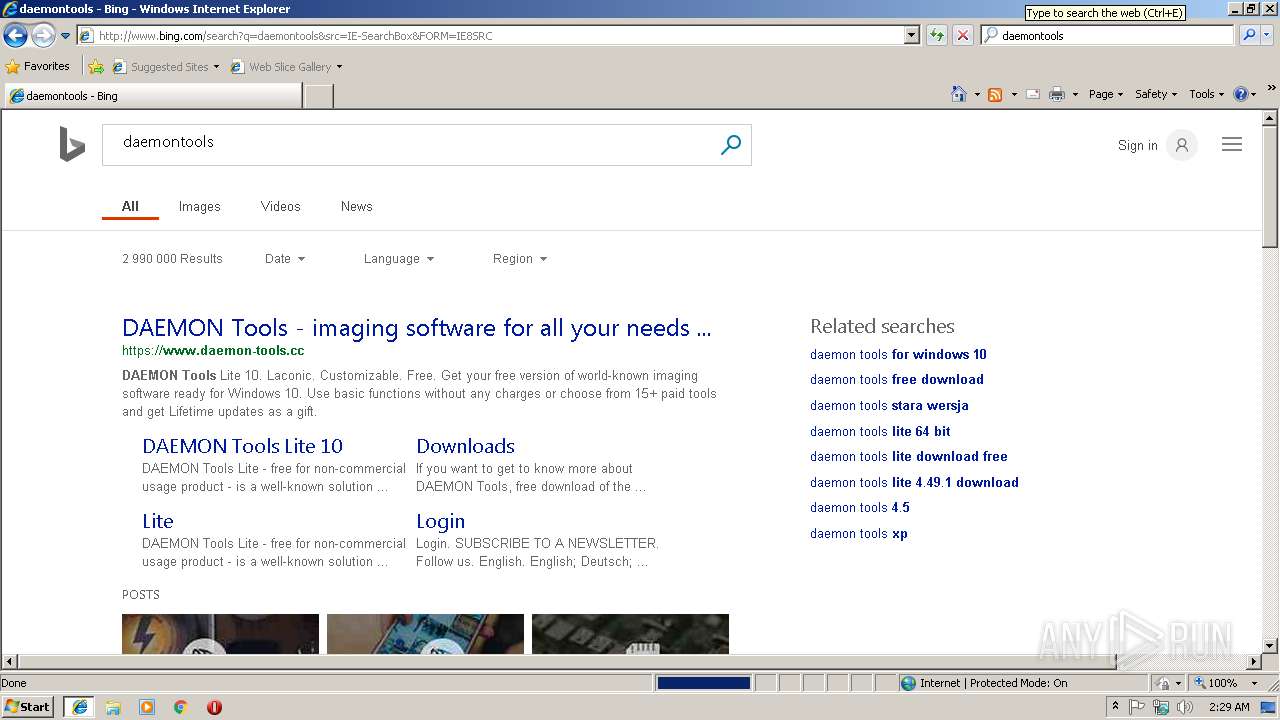Screen dimensions: 1280x720
Task: Open first post thumbnail with lightning logo
Action: point(220,634)
